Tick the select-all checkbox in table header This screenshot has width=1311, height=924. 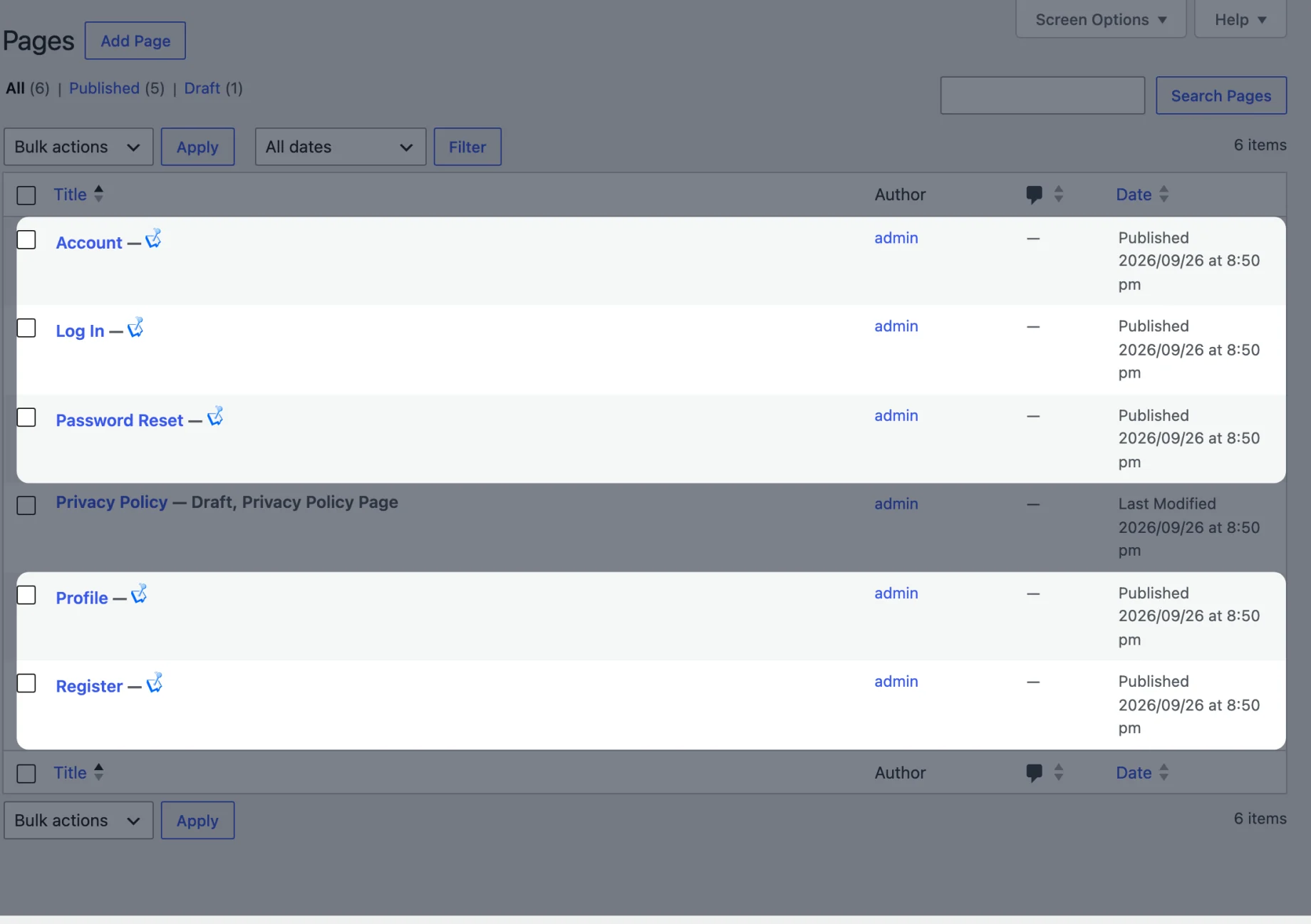tap(26, 195)
